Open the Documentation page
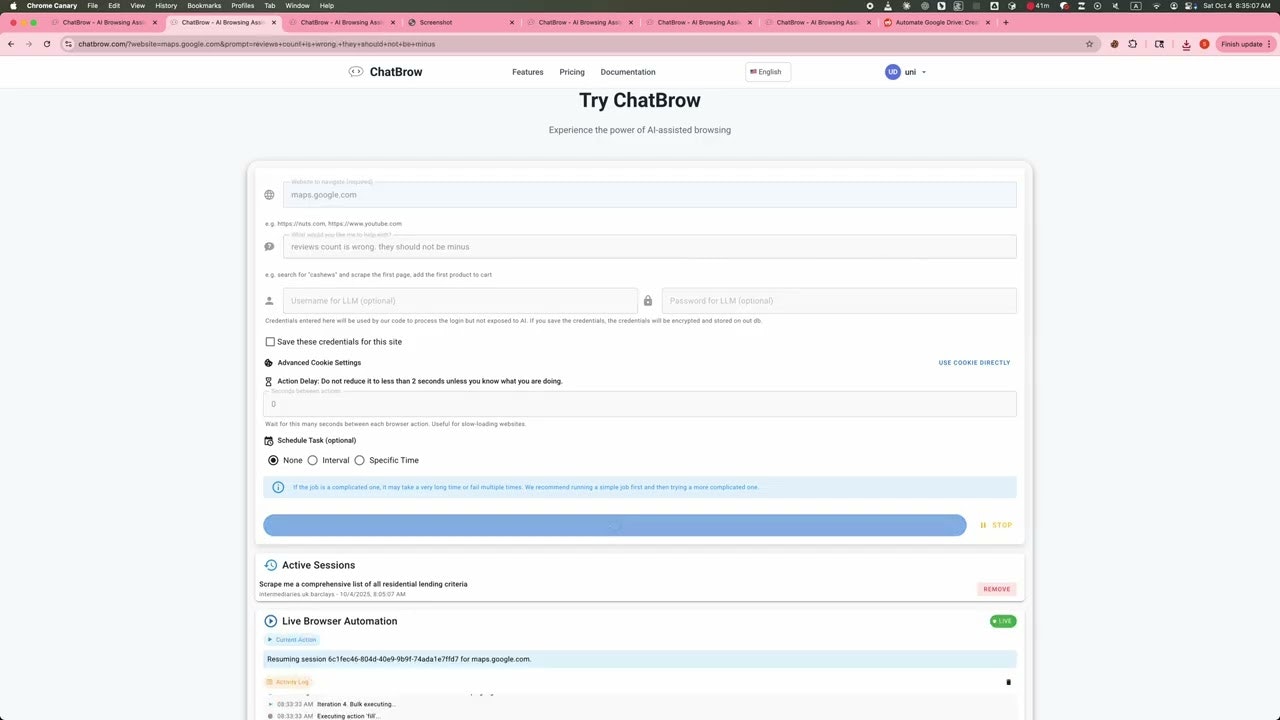Image resolution: width=1280 pixels, height=720 pixels. 628,72
